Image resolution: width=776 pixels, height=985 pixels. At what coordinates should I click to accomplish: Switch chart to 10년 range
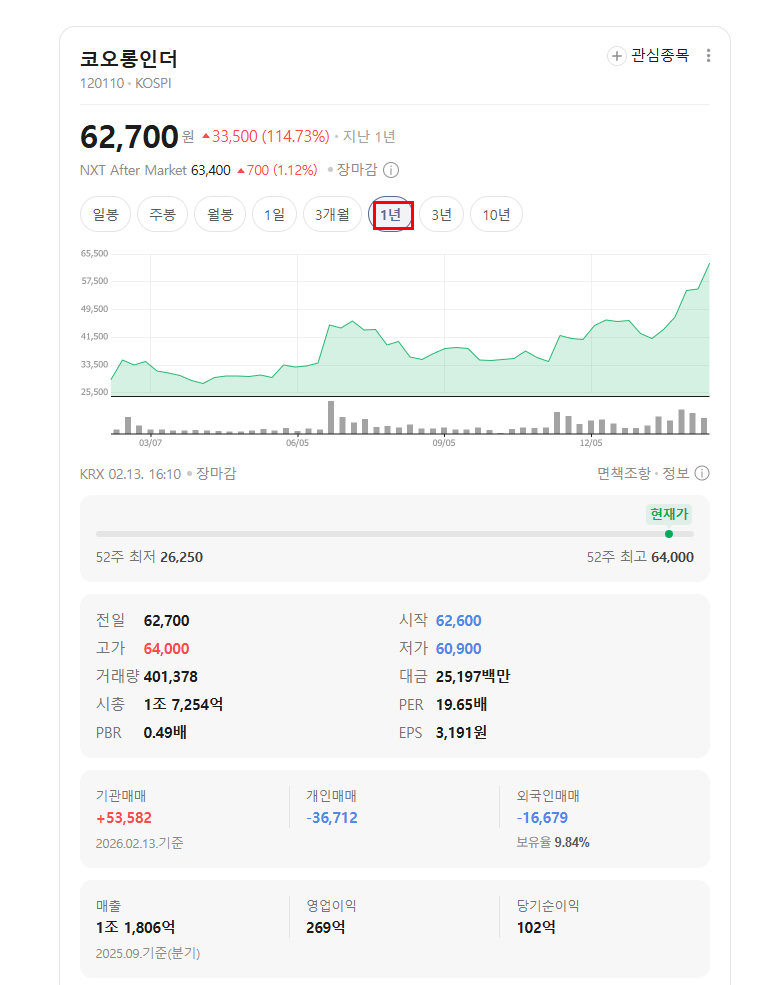pyautogui.click(x=496, y=215)
